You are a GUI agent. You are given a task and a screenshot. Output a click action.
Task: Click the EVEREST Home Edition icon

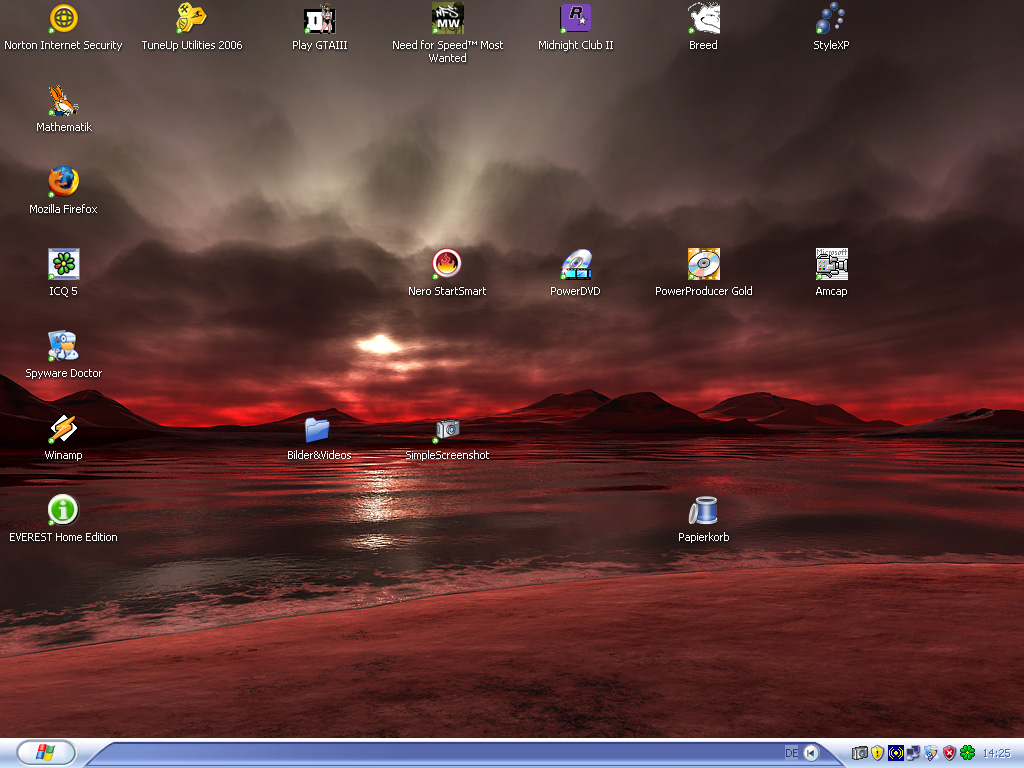tap(64, 511)
